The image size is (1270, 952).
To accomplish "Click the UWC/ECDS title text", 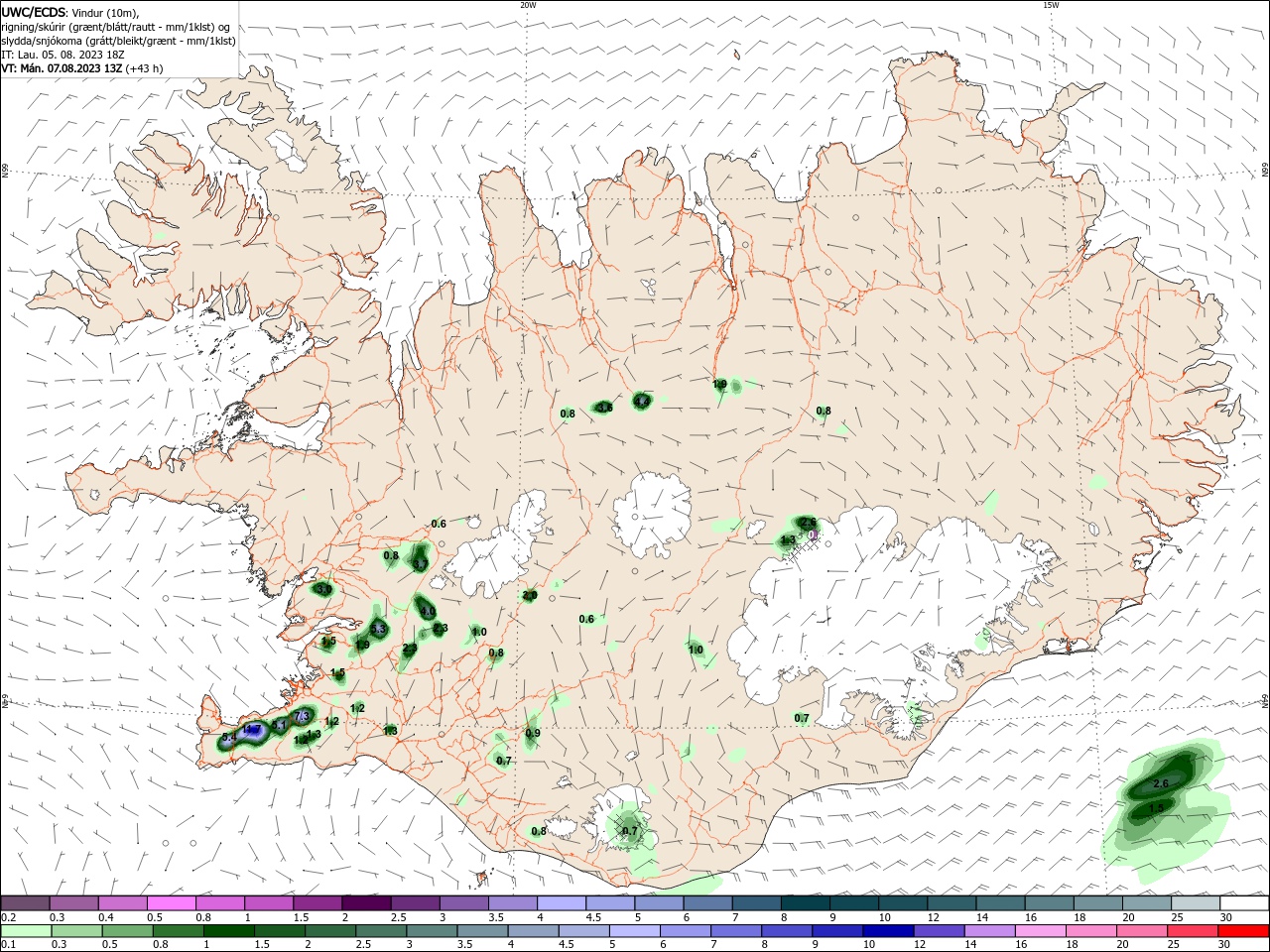I will (34, 12).
